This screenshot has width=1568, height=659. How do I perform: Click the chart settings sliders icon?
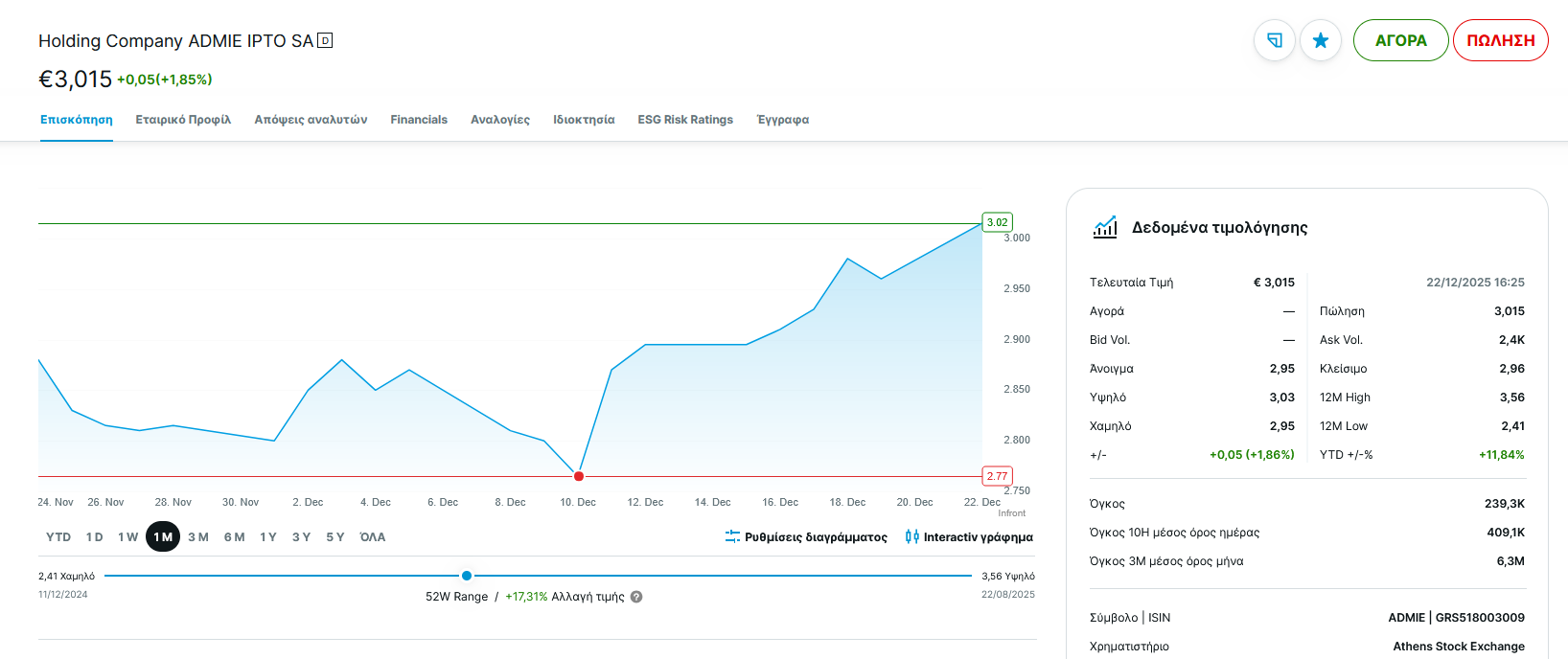(732, 537)
